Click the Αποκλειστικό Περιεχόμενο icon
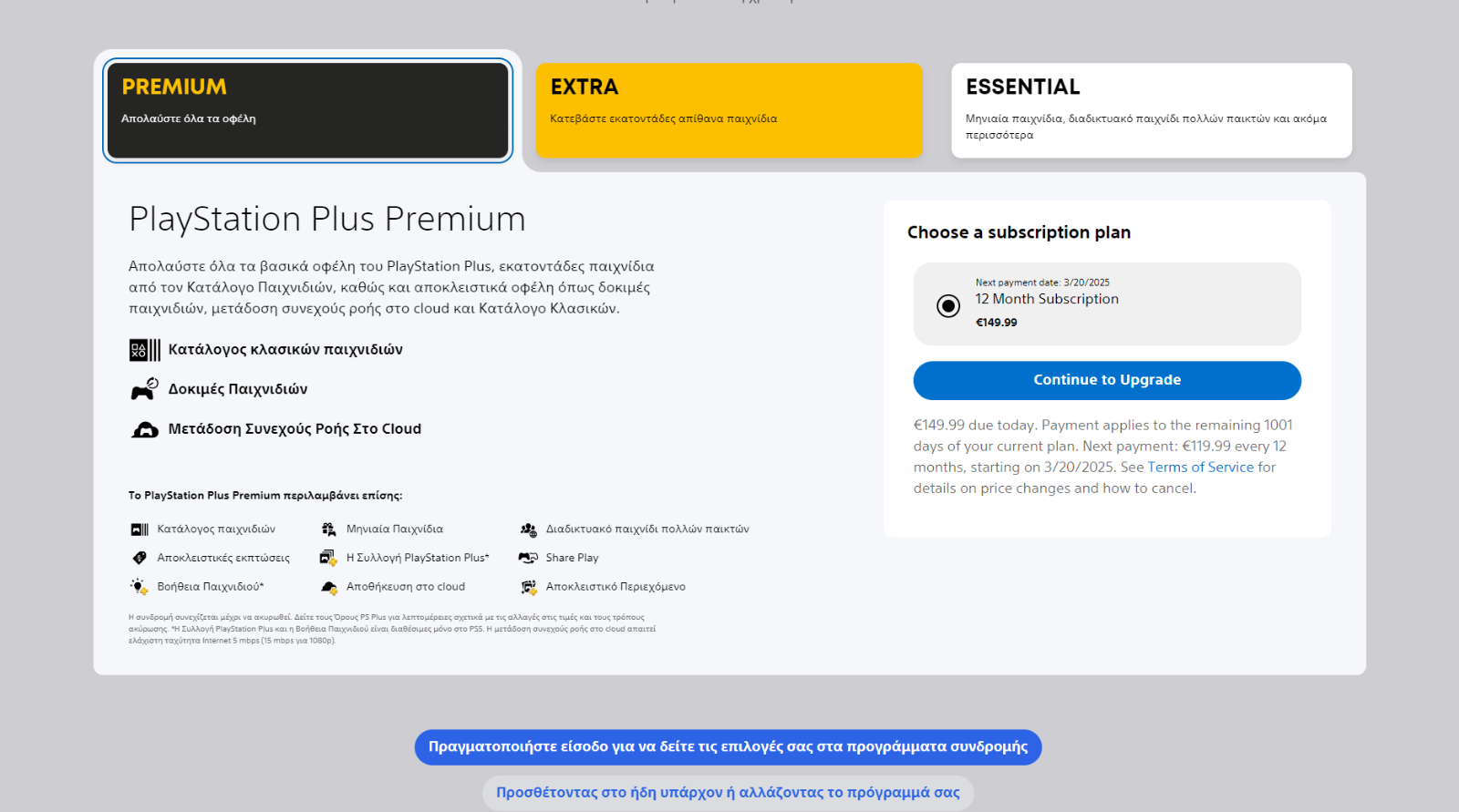1459x812 pixels. click(x=528, y=587)
